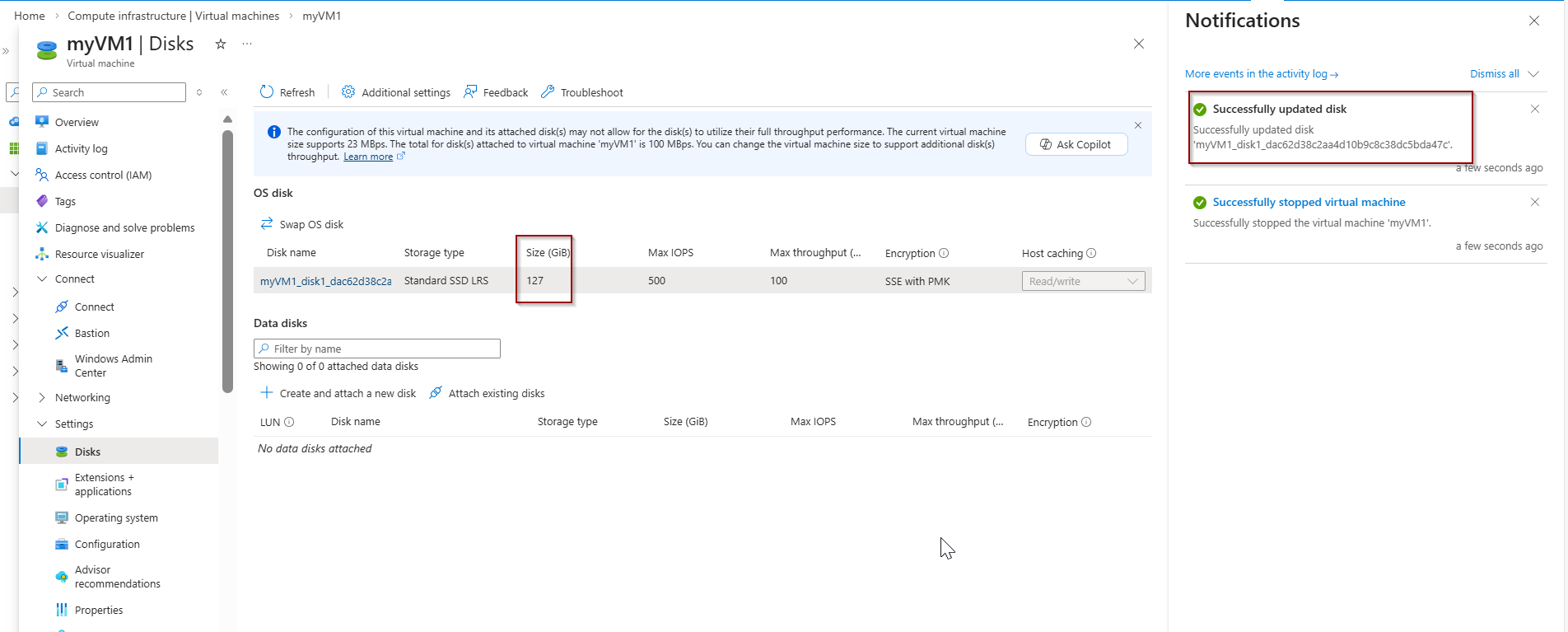Open the Troubleshoot wrench tool
Screen dimensions: 1568x632
[x=581, y=92]
